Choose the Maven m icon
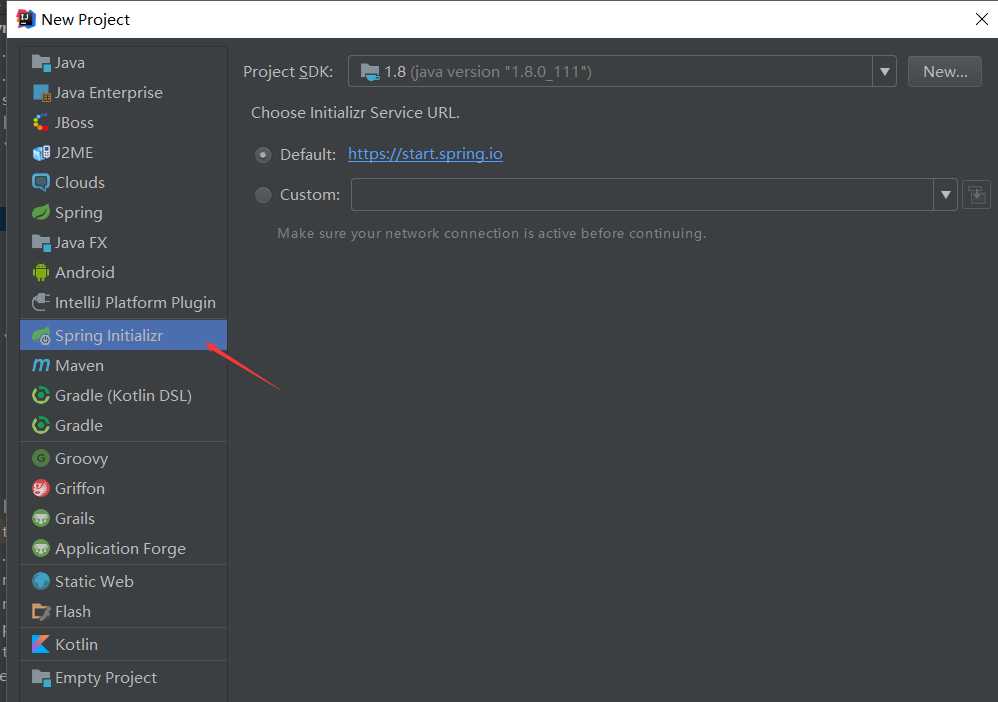998x702 pixels. pos(41,365)
